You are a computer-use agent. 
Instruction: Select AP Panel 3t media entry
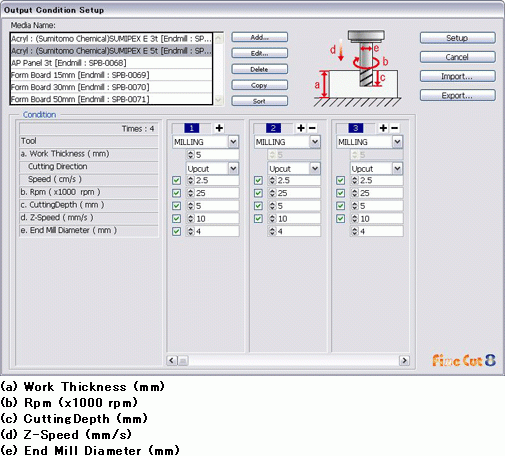pyautogui.click(x=111, y=63)
